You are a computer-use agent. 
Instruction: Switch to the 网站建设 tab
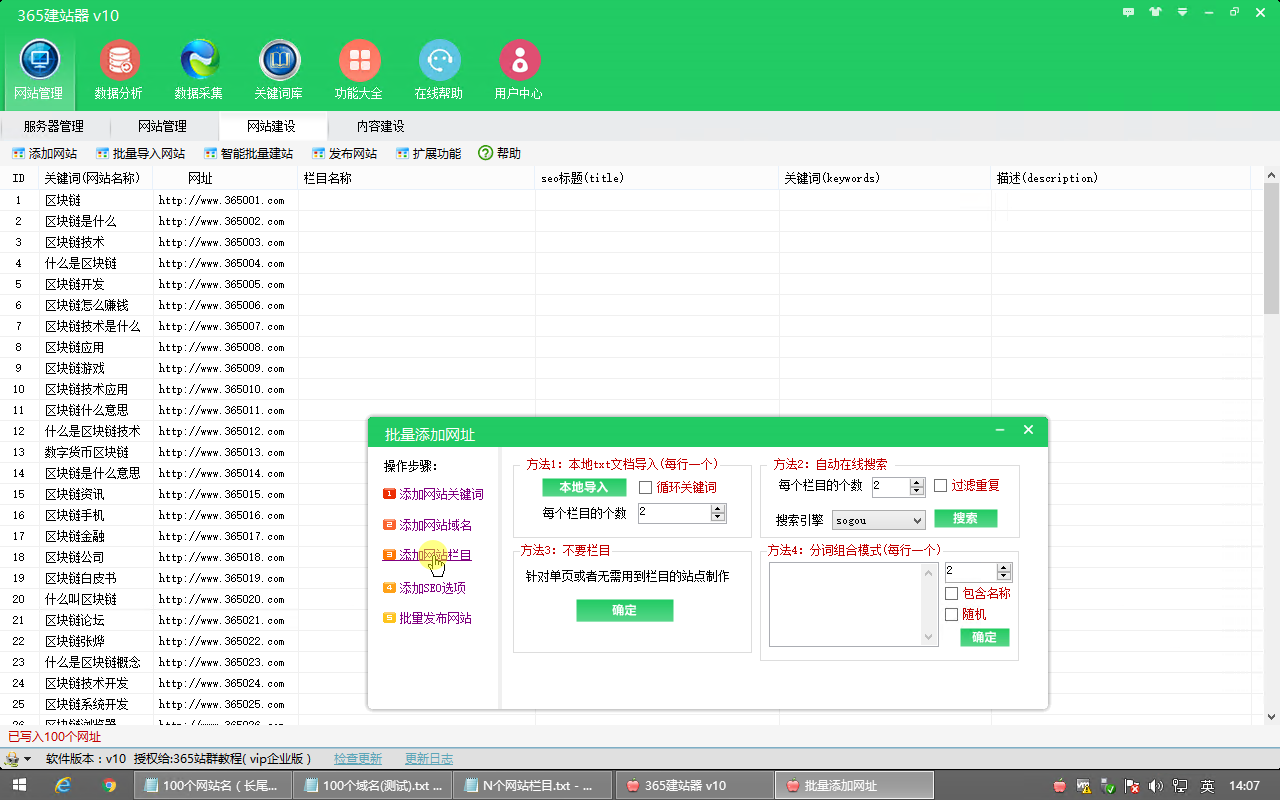[x=271, y=126]
